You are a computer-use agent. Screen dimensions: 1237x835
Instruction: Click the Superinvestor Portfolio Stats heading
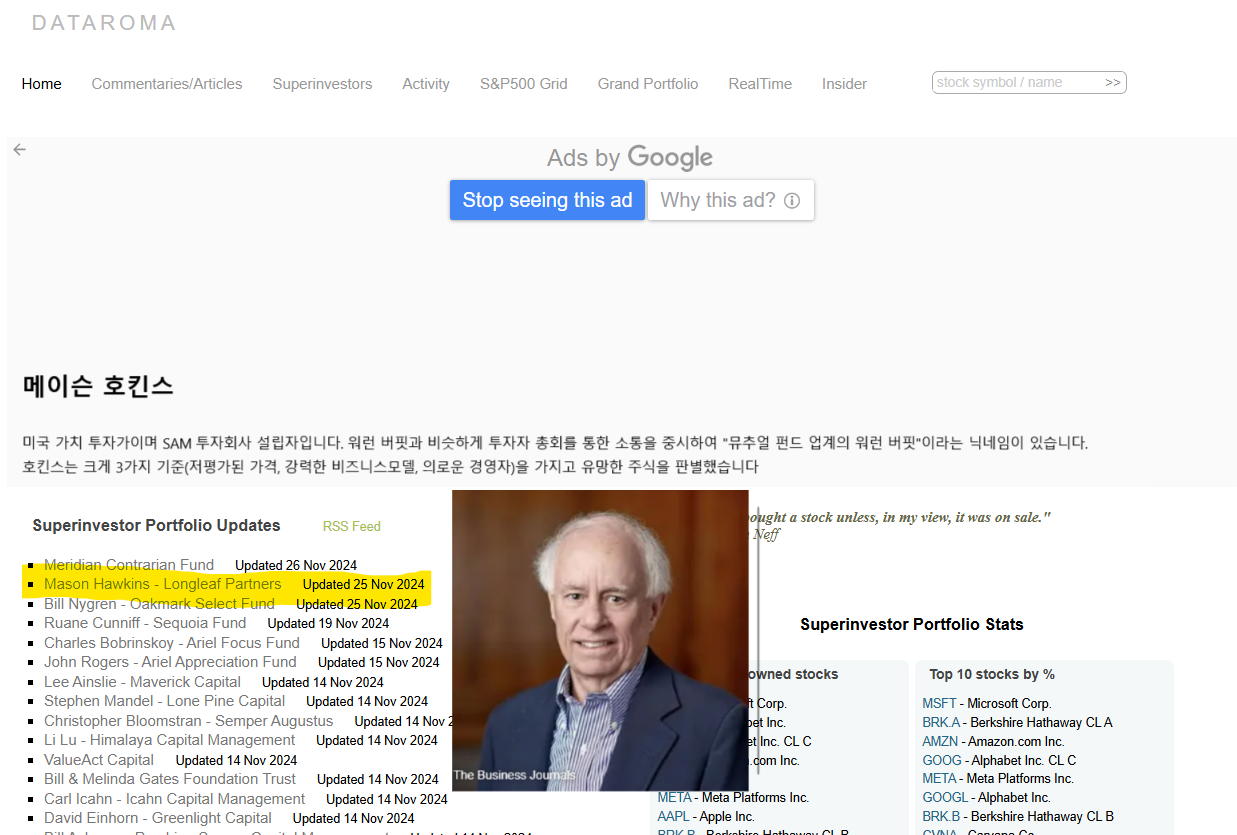pyautogui.click(x=912, y=625)
